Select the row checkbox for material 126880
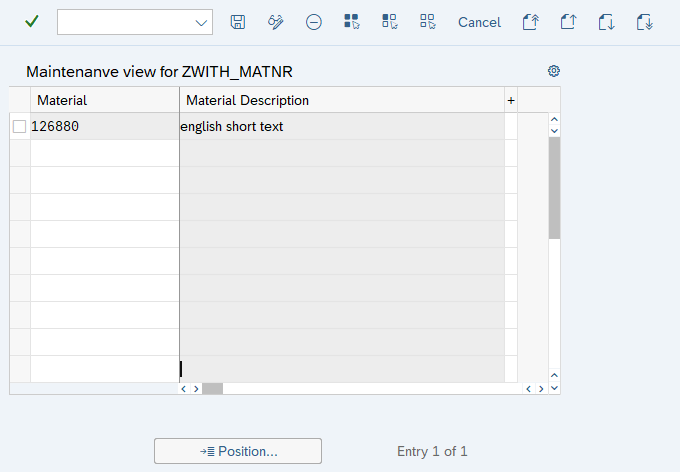The height and width of the screenshot is (472, 680). click(x=19, y=127)
